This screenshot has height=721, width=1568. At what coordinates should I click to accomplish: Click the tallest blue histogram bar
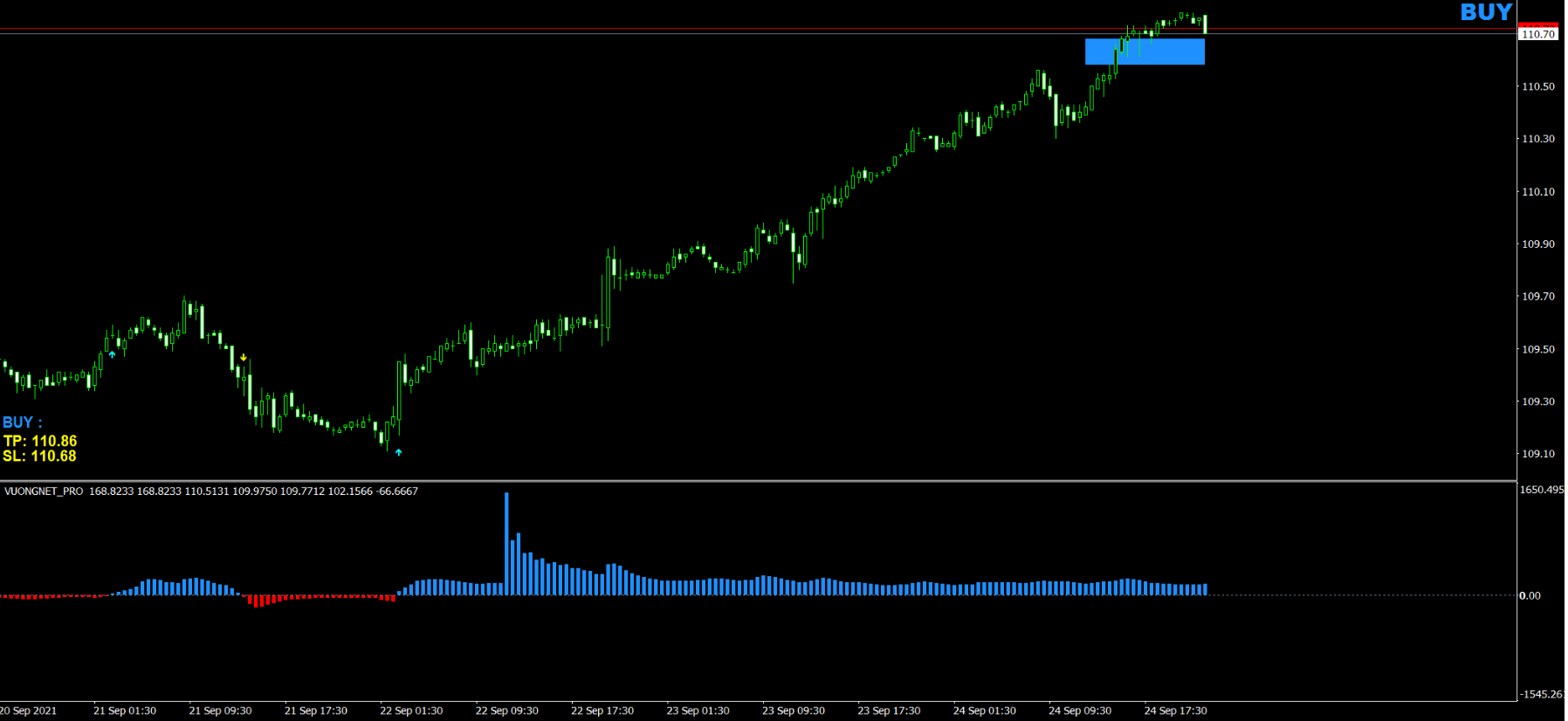coord(506,543)
